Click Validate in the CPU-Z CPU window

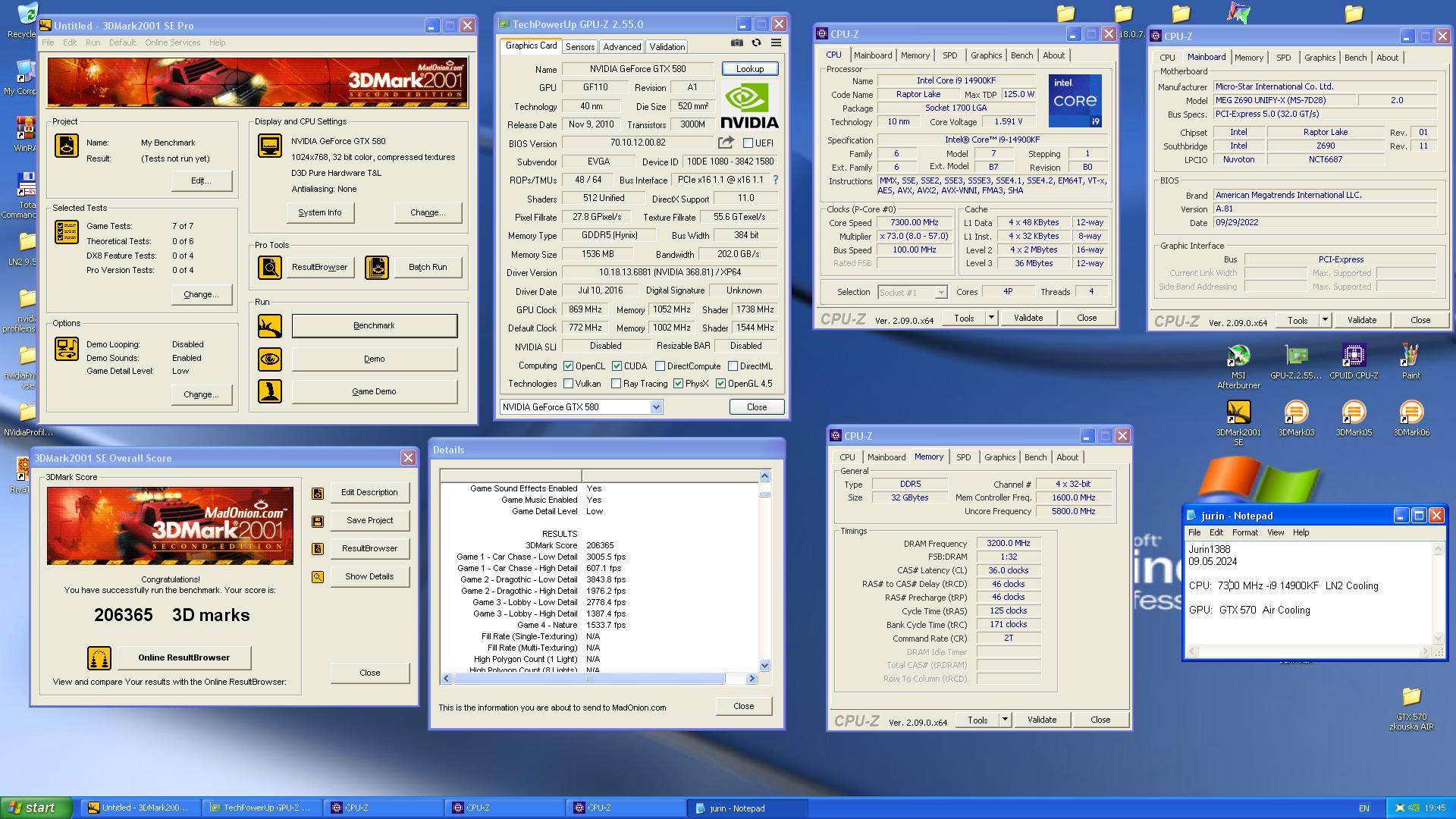click(x=1028, y=318)
